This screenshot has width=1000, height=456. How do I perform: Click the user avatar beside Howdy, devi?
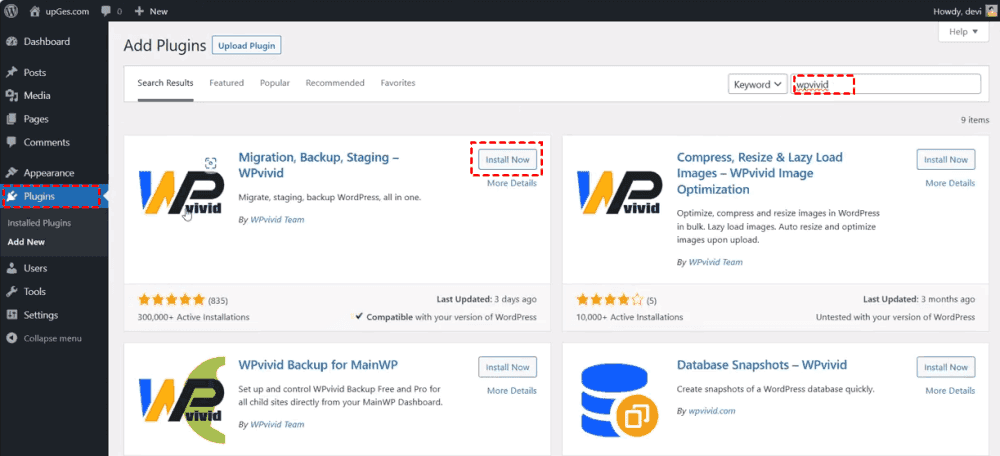(x=989, y=11)
